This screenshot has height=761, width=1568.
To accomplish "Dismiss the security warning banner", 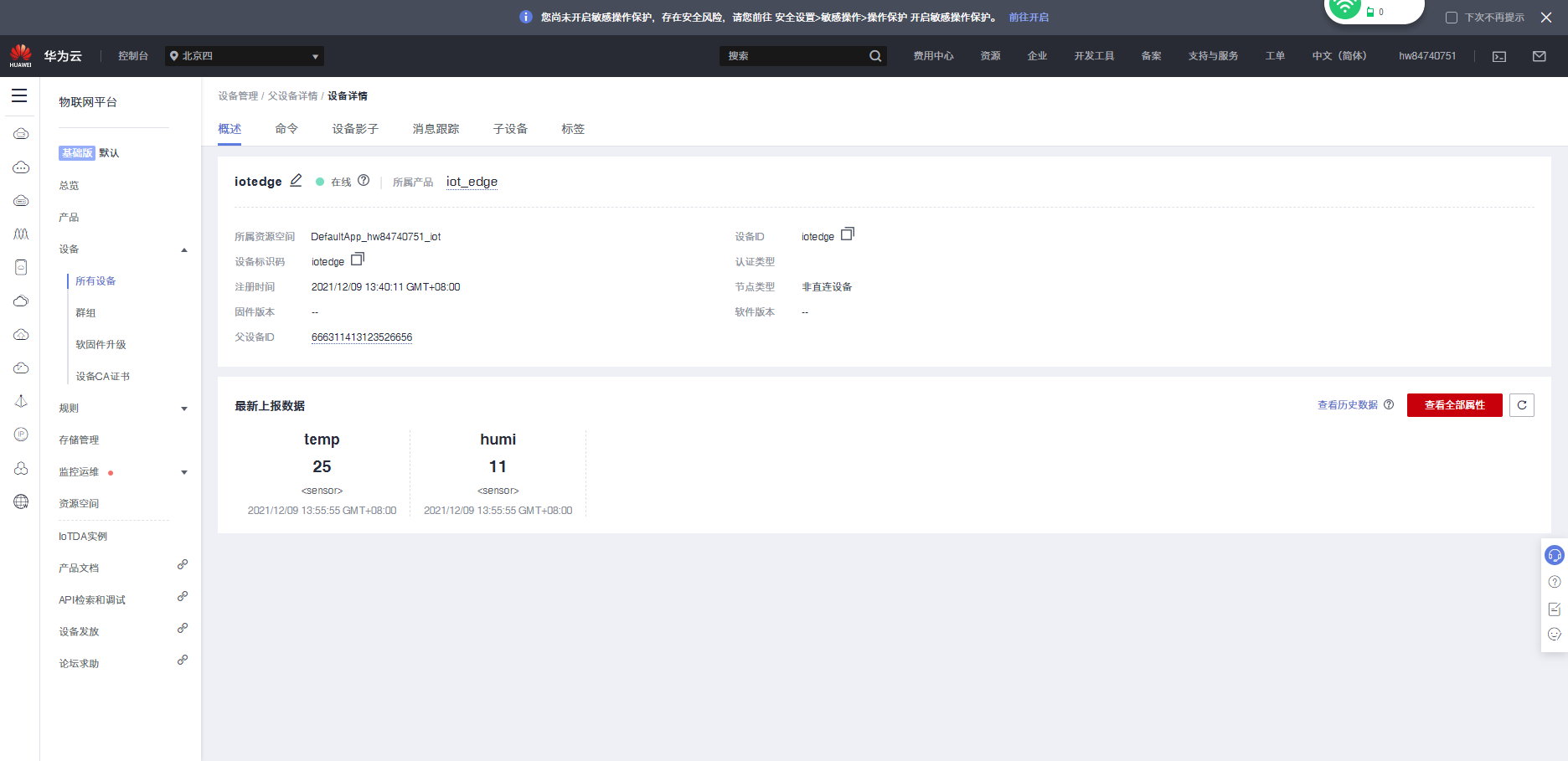I will coord(1546,18).
